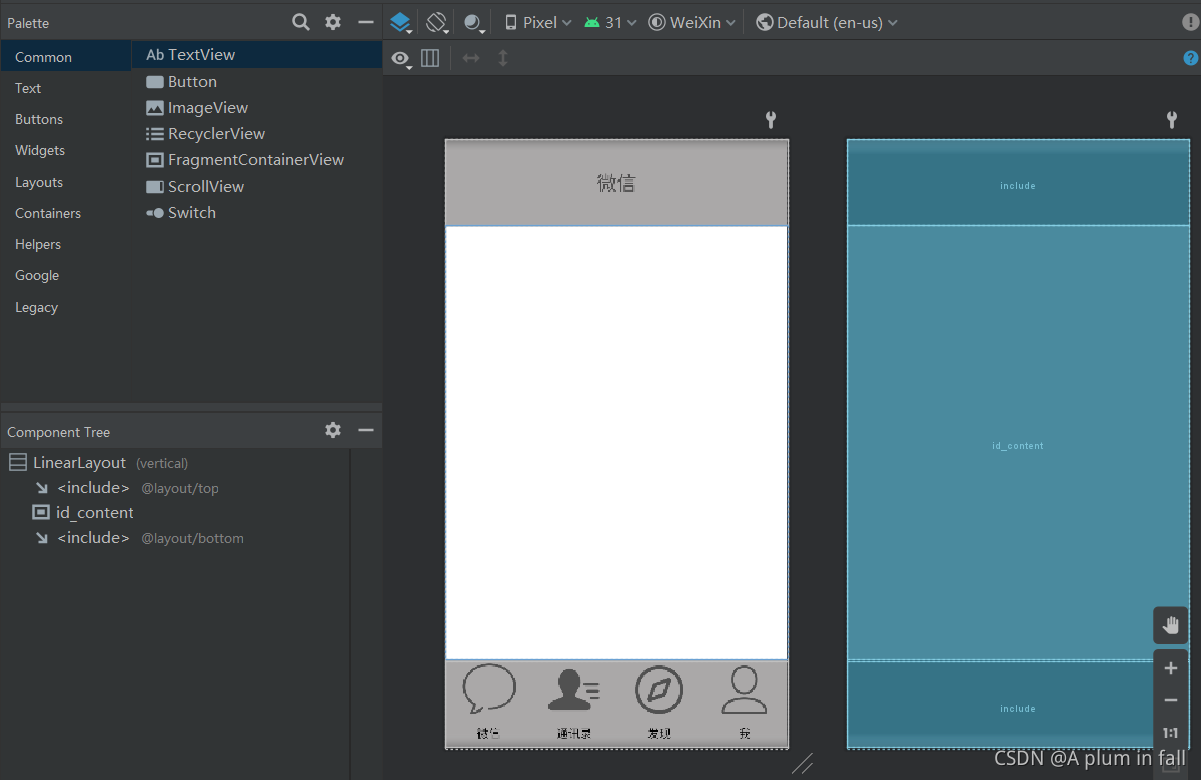Toggle the blueprint columns icon
Image resolution: width=1201 pixels, height=780 pixels.
tap(430, 58)
